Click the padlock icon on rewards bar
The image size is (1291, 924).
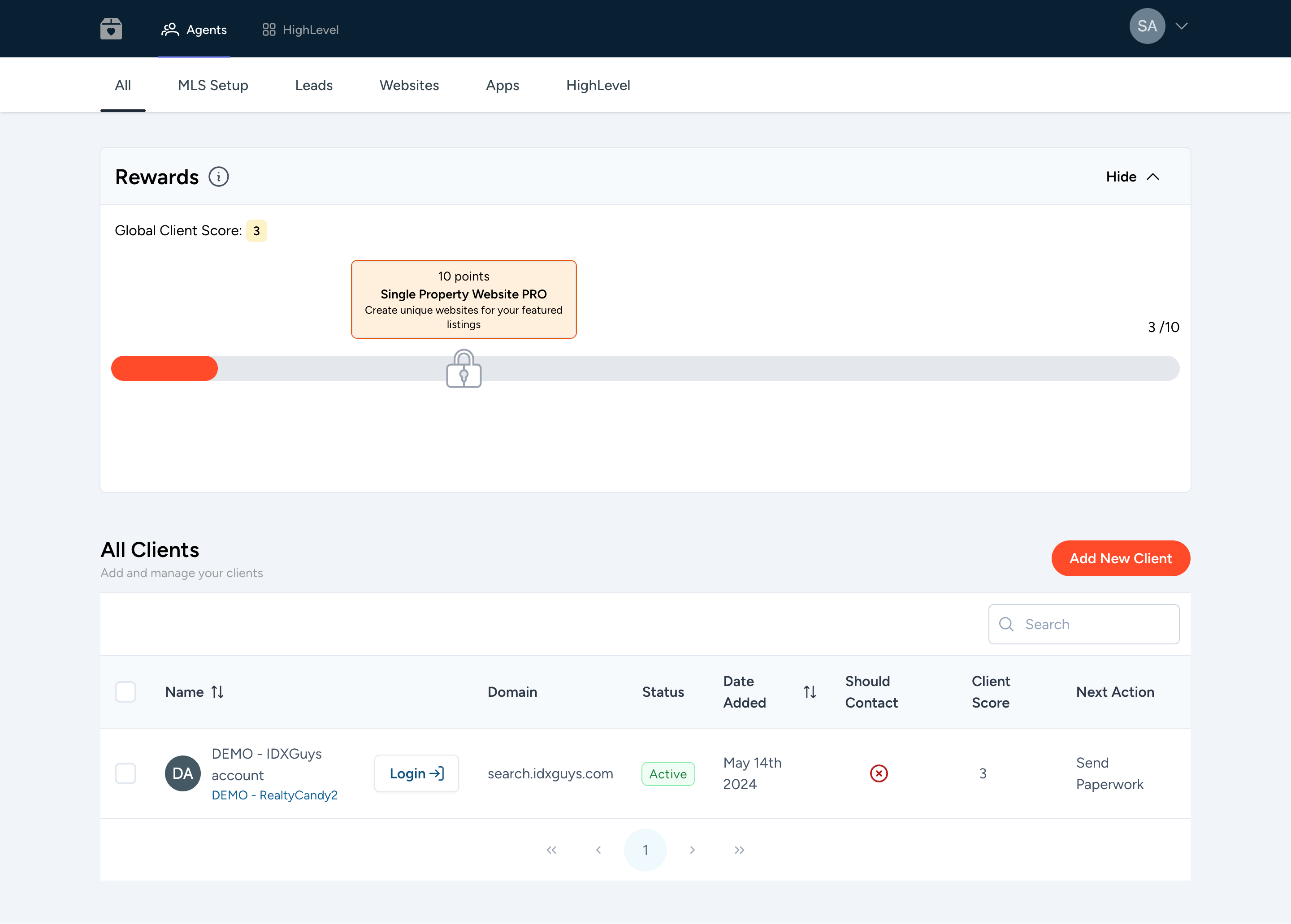point(464,369)
